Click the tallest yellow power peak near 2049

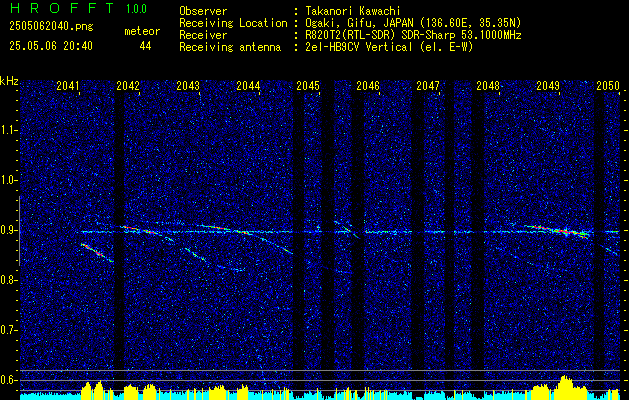point(566,386)
